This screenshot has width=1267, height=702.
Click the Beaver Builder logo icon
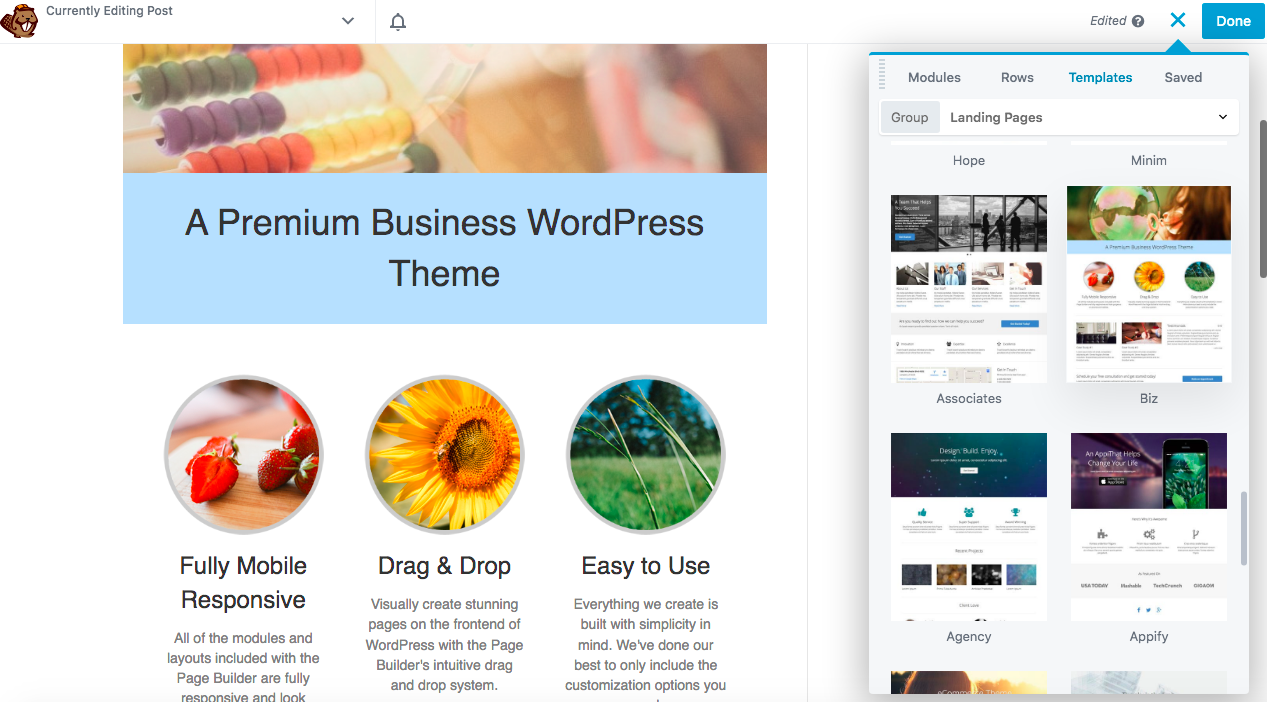tap(20, 21)
